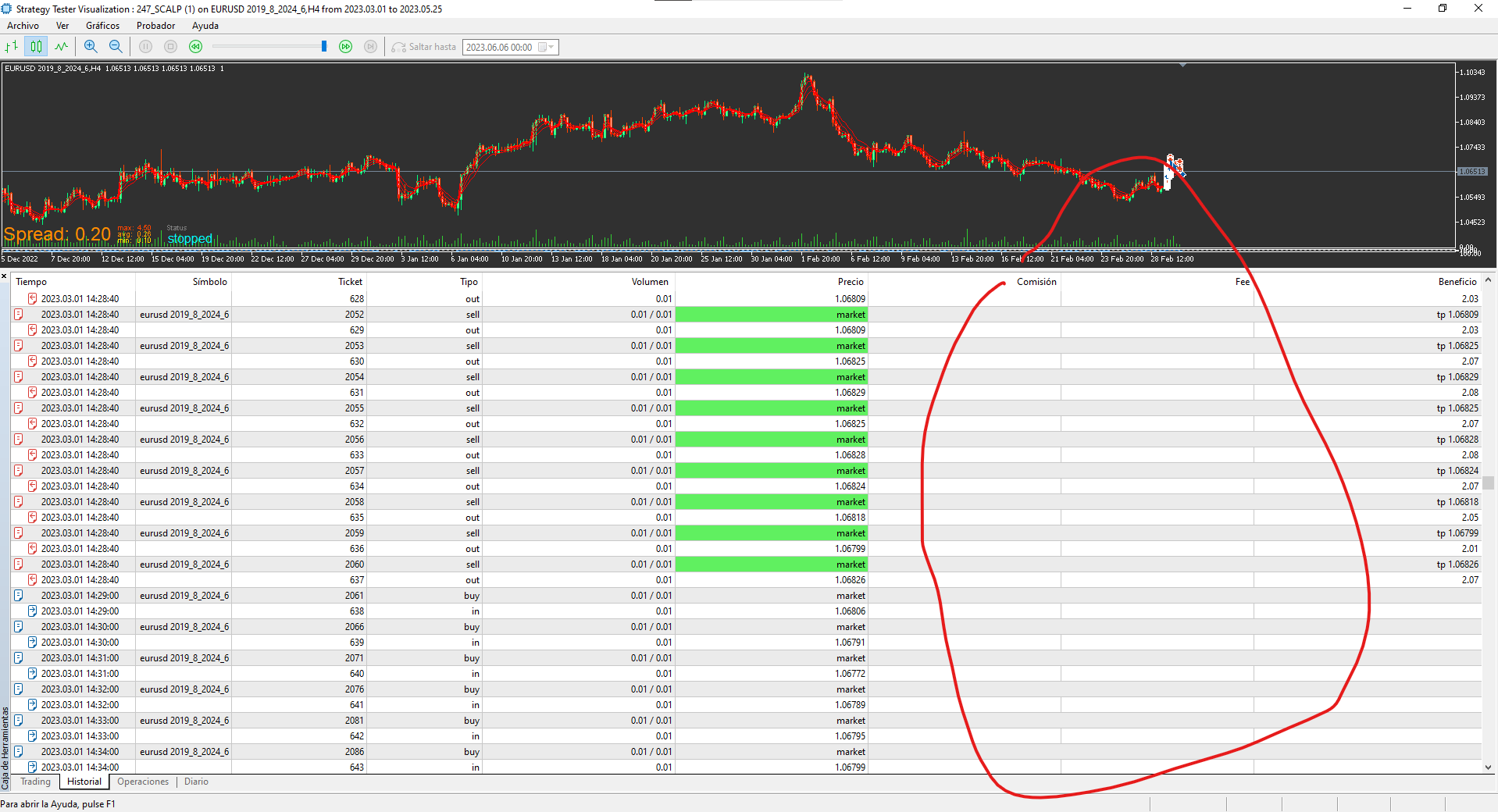The image size is (1498, 812).
Task: Open the Probador menu
Action: (x=155, y=26)
